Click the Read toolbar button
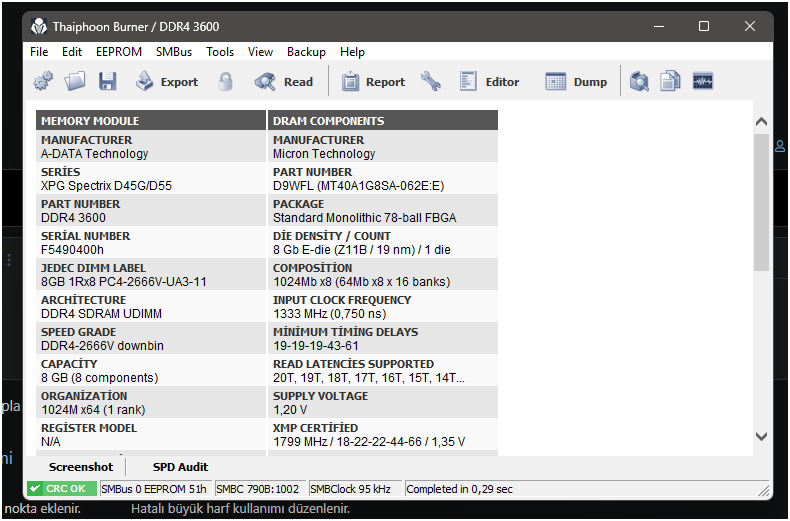This screenshot has height=521, width=790. (x=284, y=82)
